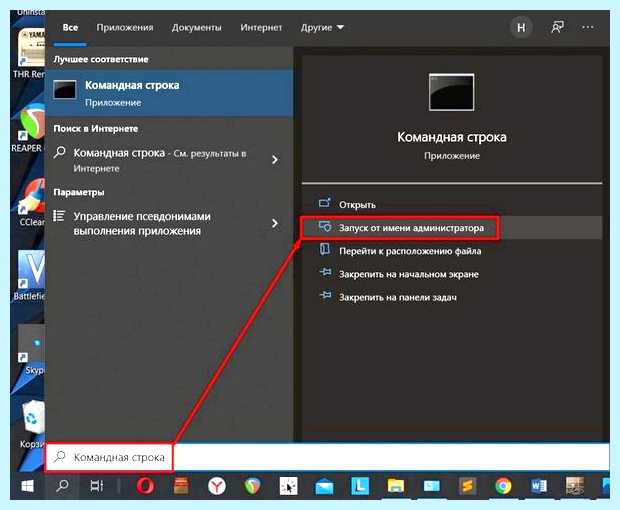Open the blue L app on the taskbar

tap(360, 486)
